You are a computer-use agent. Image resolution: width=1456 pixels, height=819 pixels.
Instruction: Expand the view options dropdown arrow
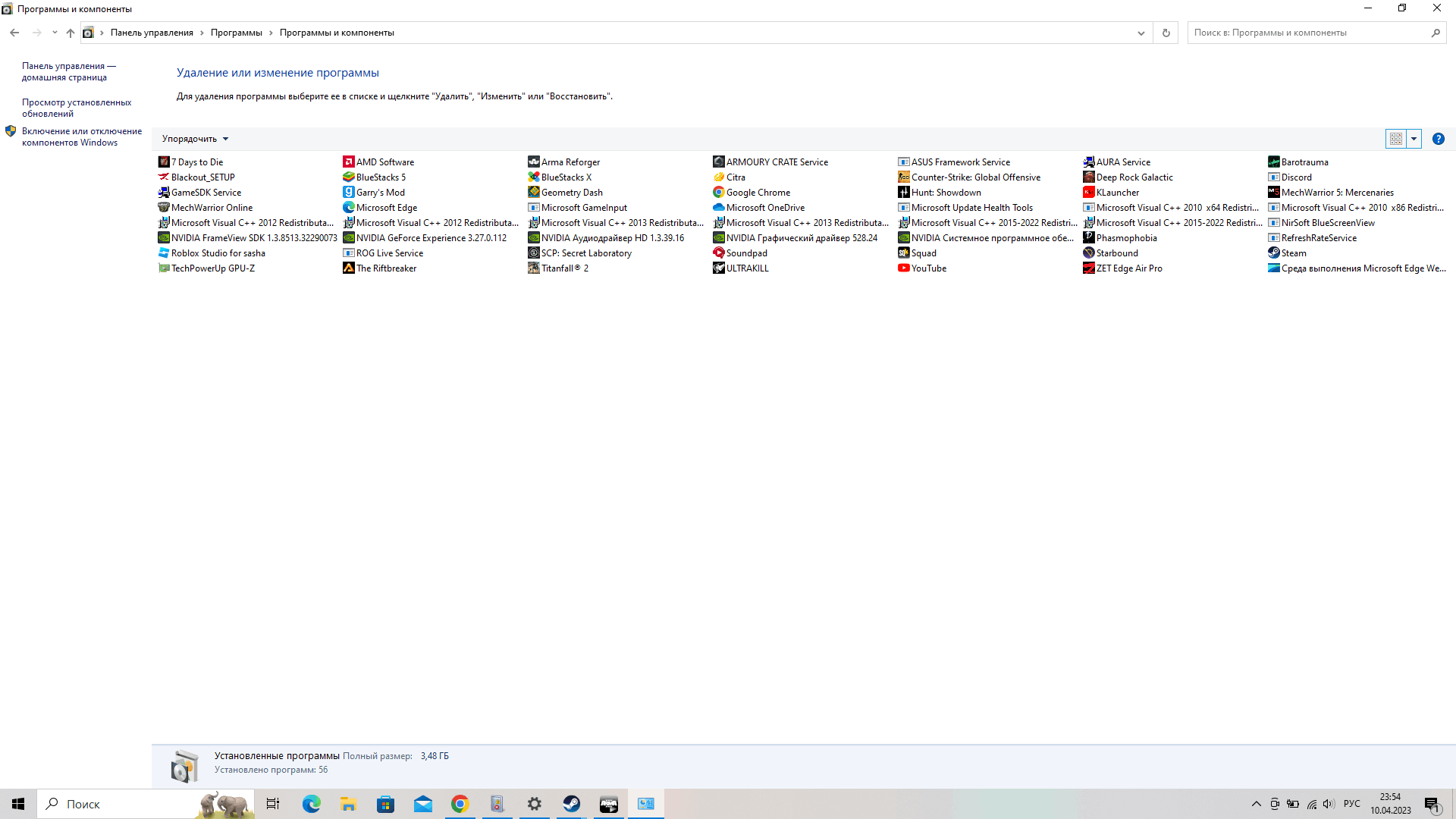(x=1414, y=139)
